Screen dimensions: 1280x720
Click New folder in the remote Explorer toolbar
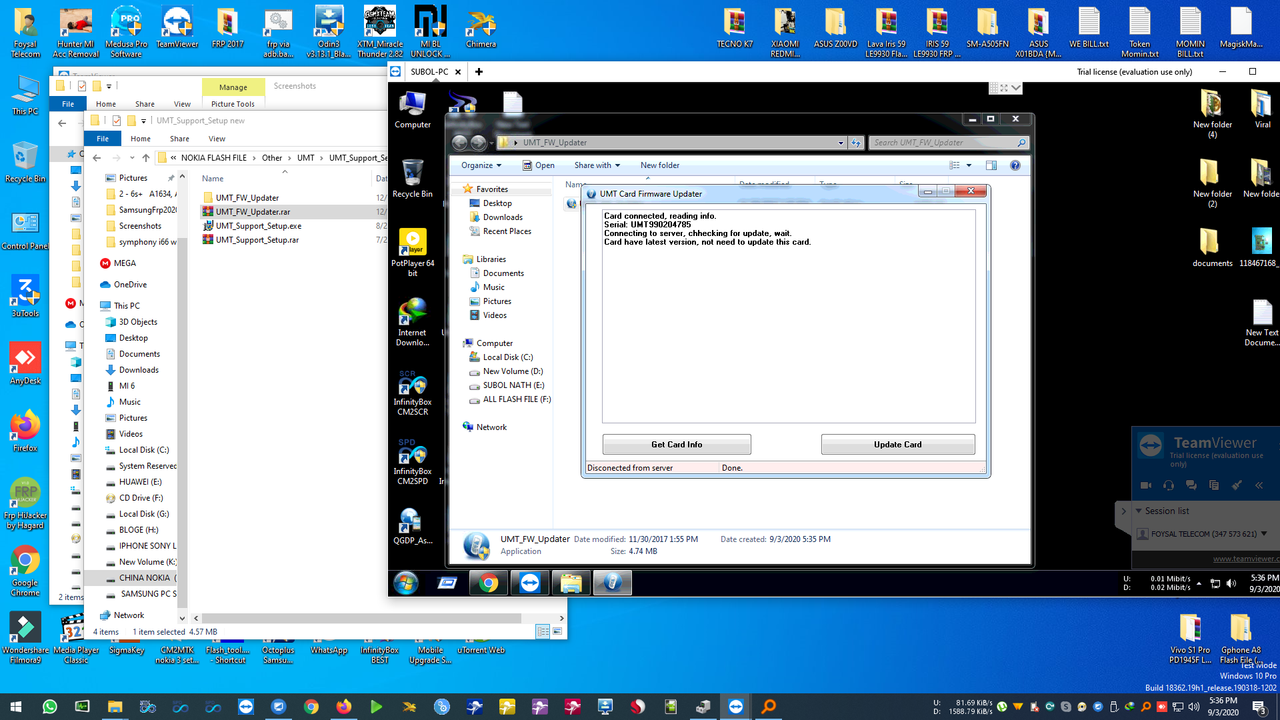pos(660,165)
